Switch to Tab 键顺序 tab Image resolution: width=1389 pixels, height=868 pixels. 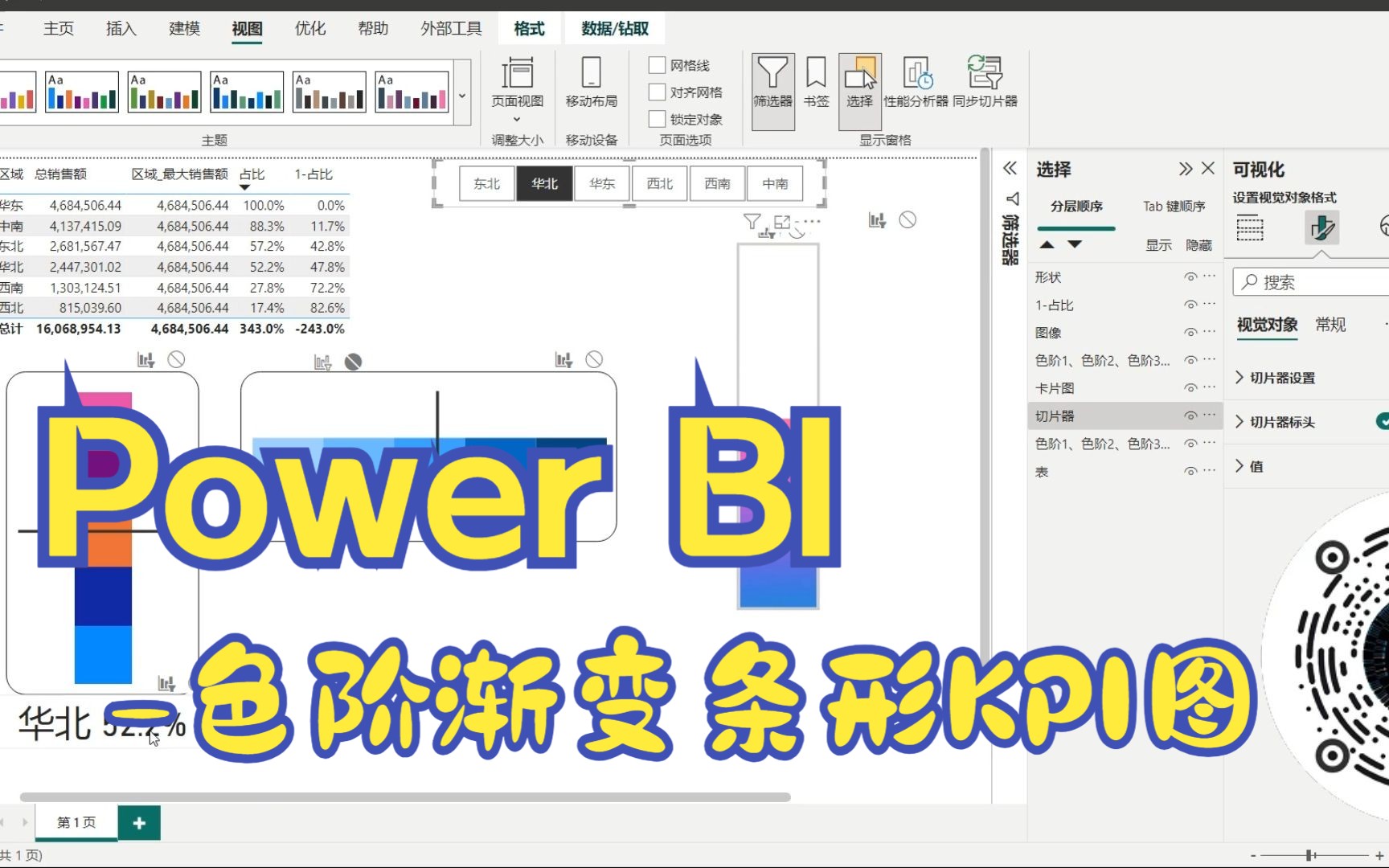1174,207
